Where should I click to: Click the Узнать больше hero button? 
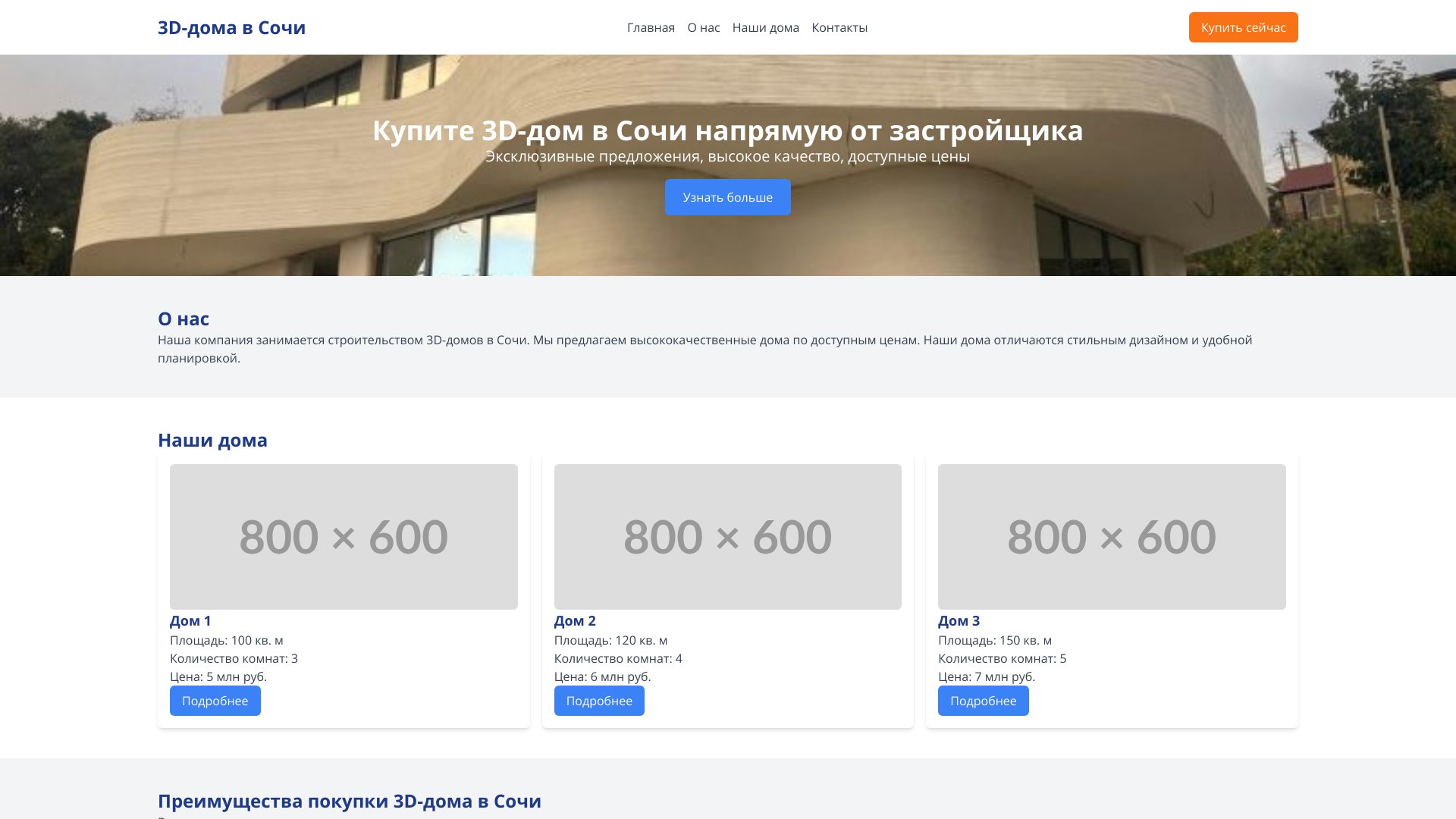tap(727, 197)
